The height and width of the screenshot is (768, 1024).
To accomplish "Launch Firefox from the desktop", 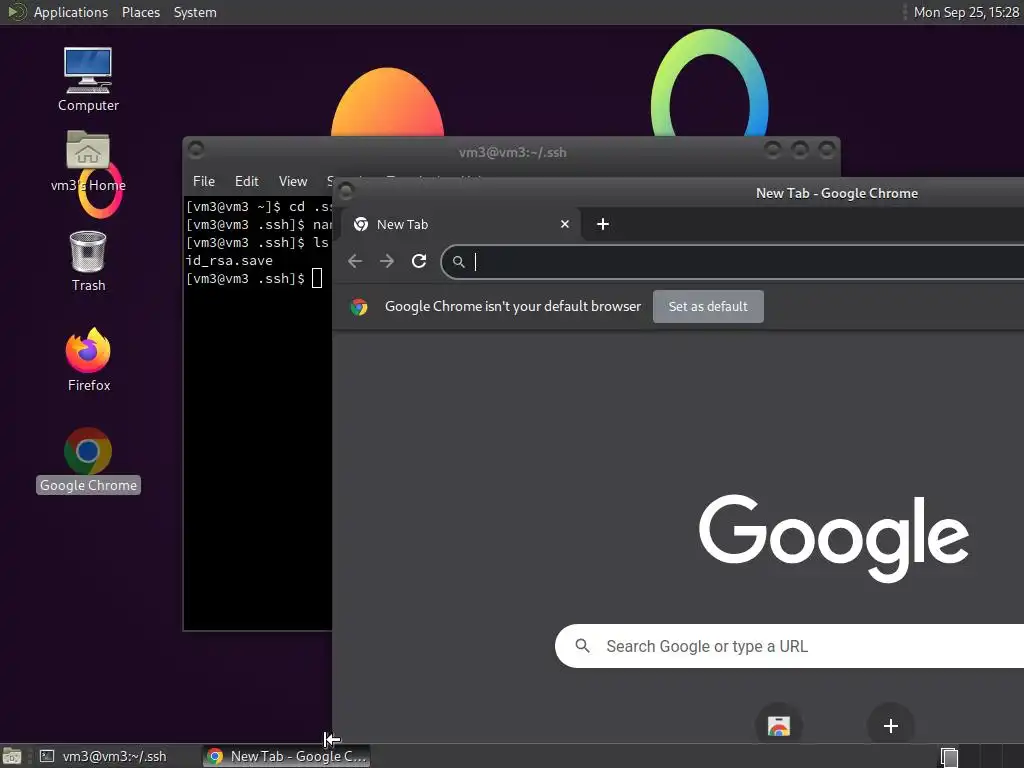I will pyautogui.click(x=88, y=360).
